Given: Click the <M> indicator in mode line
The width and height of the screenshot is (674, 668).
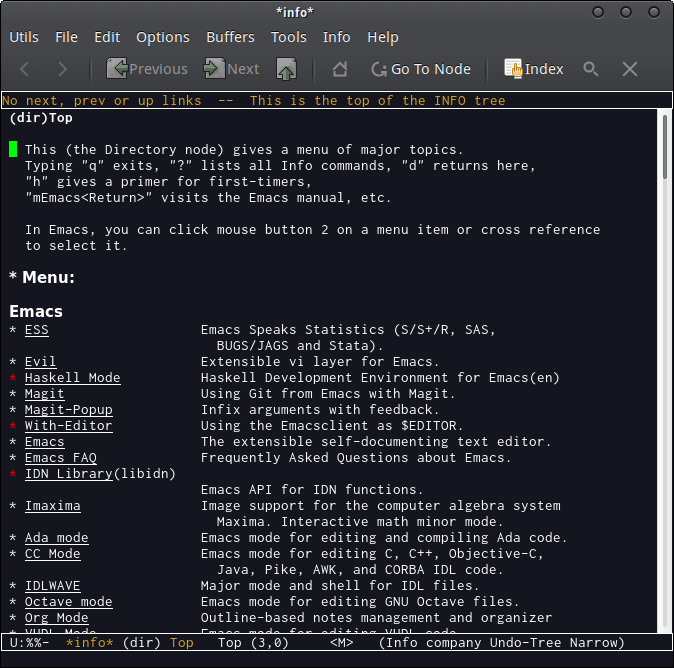Looking at the screenshot, I should pos(342,643).
